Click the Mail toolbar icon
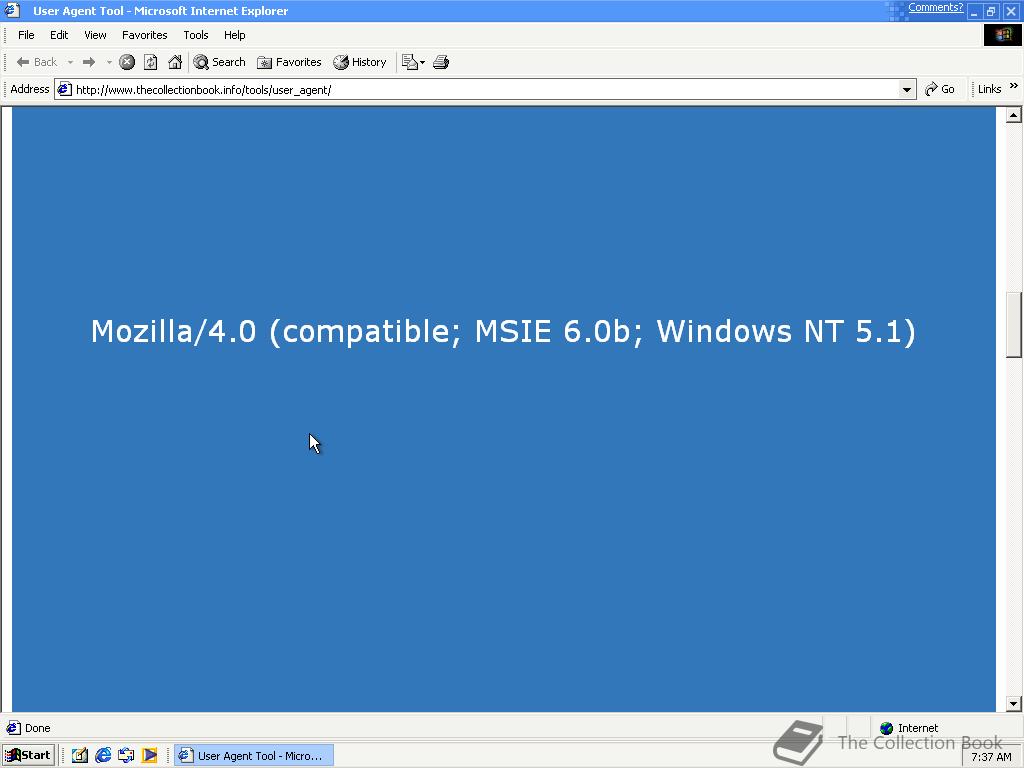This screenshot has width=1024, height=768. click(409, 62)
